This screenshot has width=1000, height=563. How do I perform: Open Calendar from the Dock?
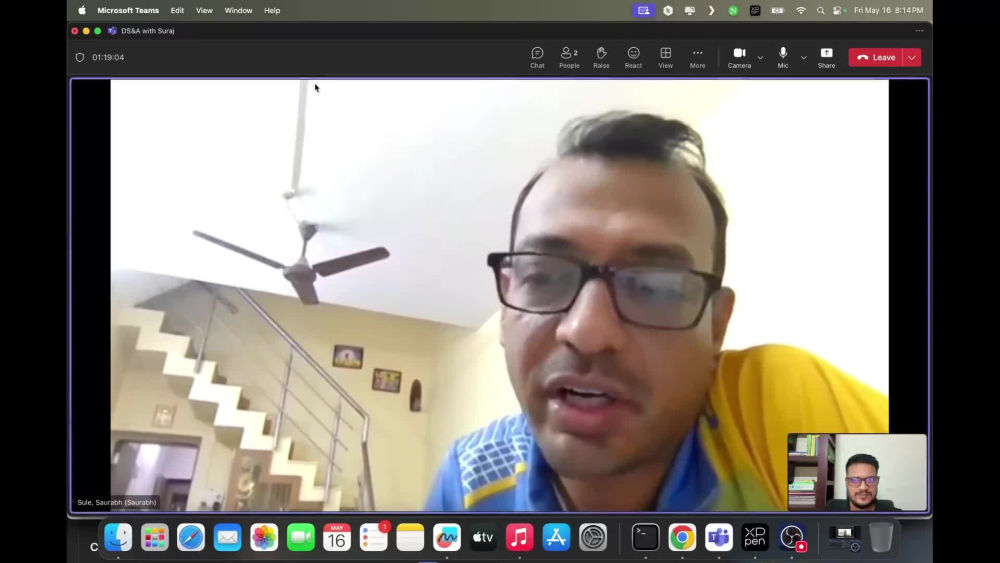pos(337,537)
